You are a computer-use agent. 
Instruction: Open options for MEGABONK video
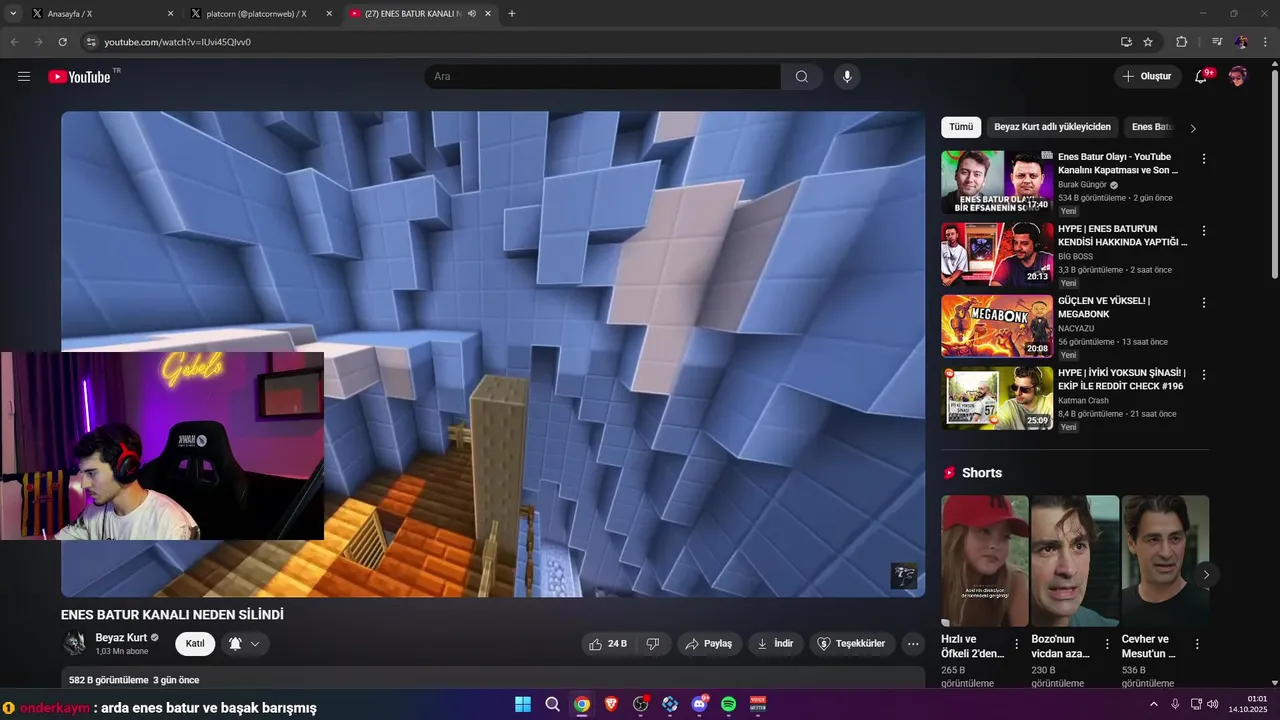1203,303
